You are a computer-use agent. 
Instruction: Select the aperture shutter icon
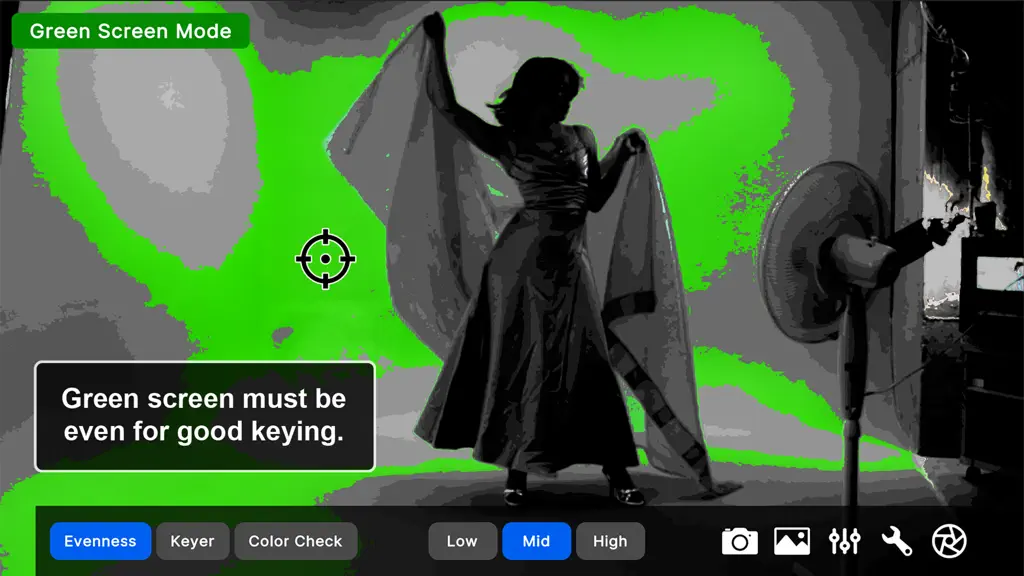click(949, 541)
